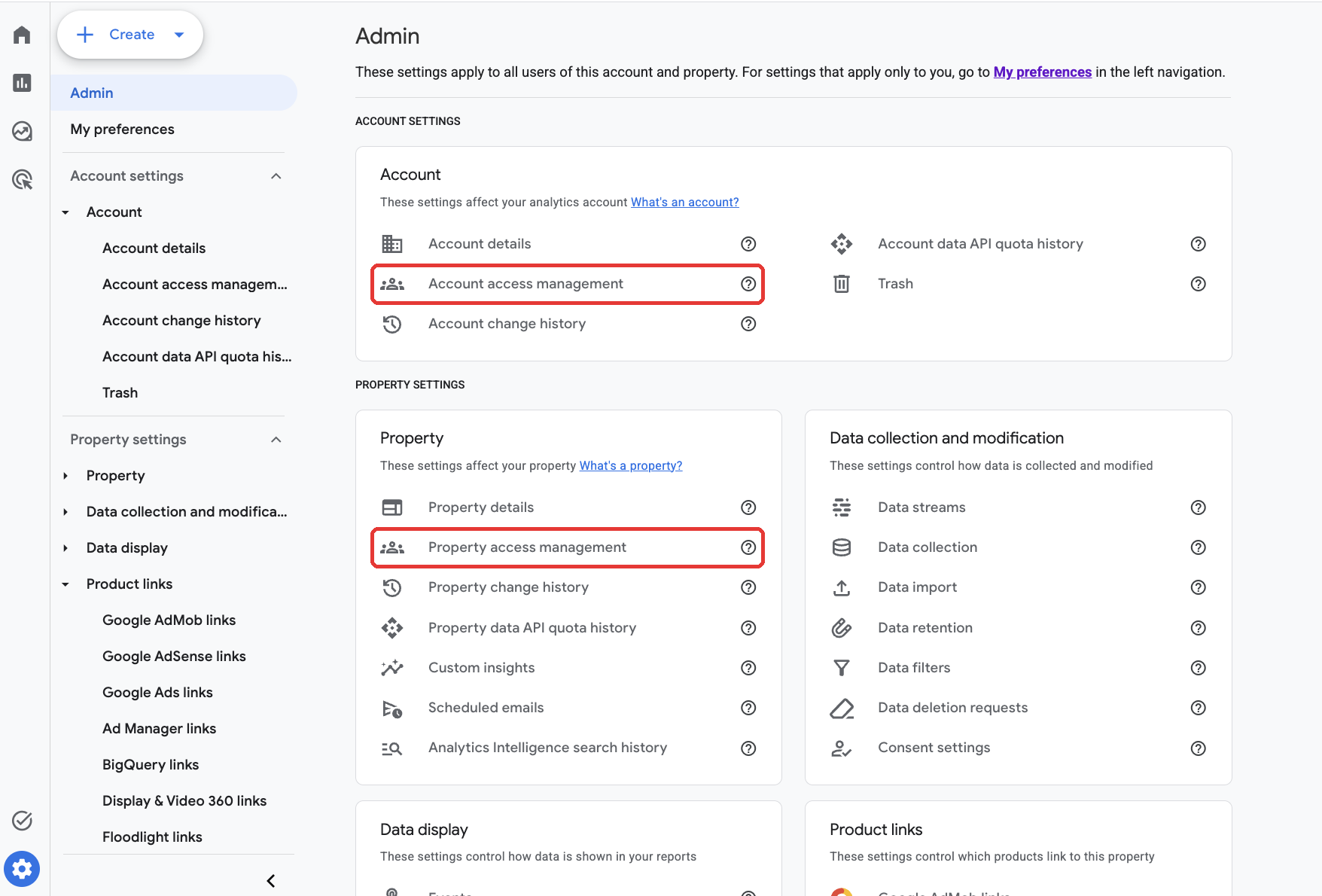Click help icon for Consent settings
Image resolution: width=1322 pixels, height=896 pixels.
click(1199, 748)
